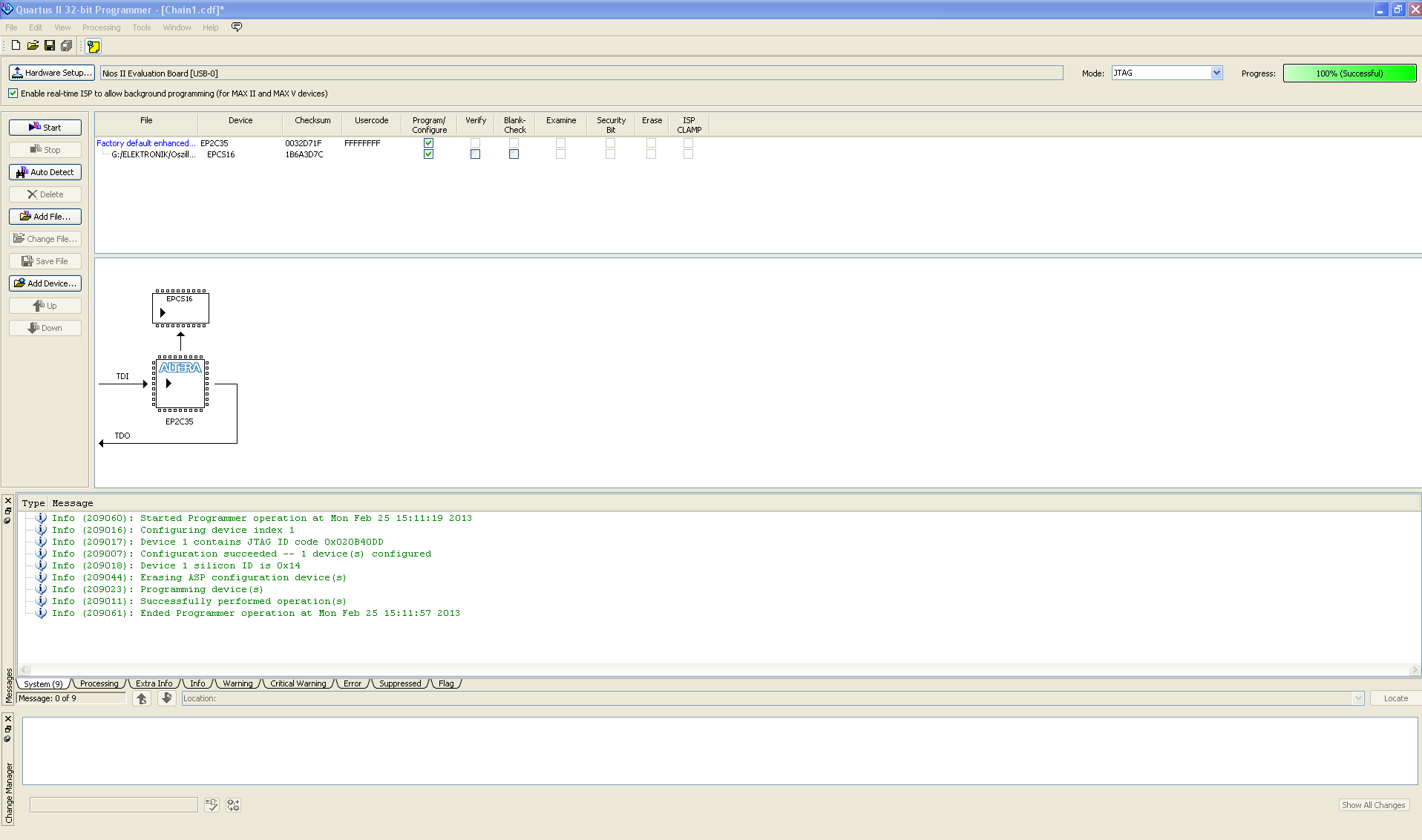
Task: Click the Start programming button
Action: (x=45, y=128)
